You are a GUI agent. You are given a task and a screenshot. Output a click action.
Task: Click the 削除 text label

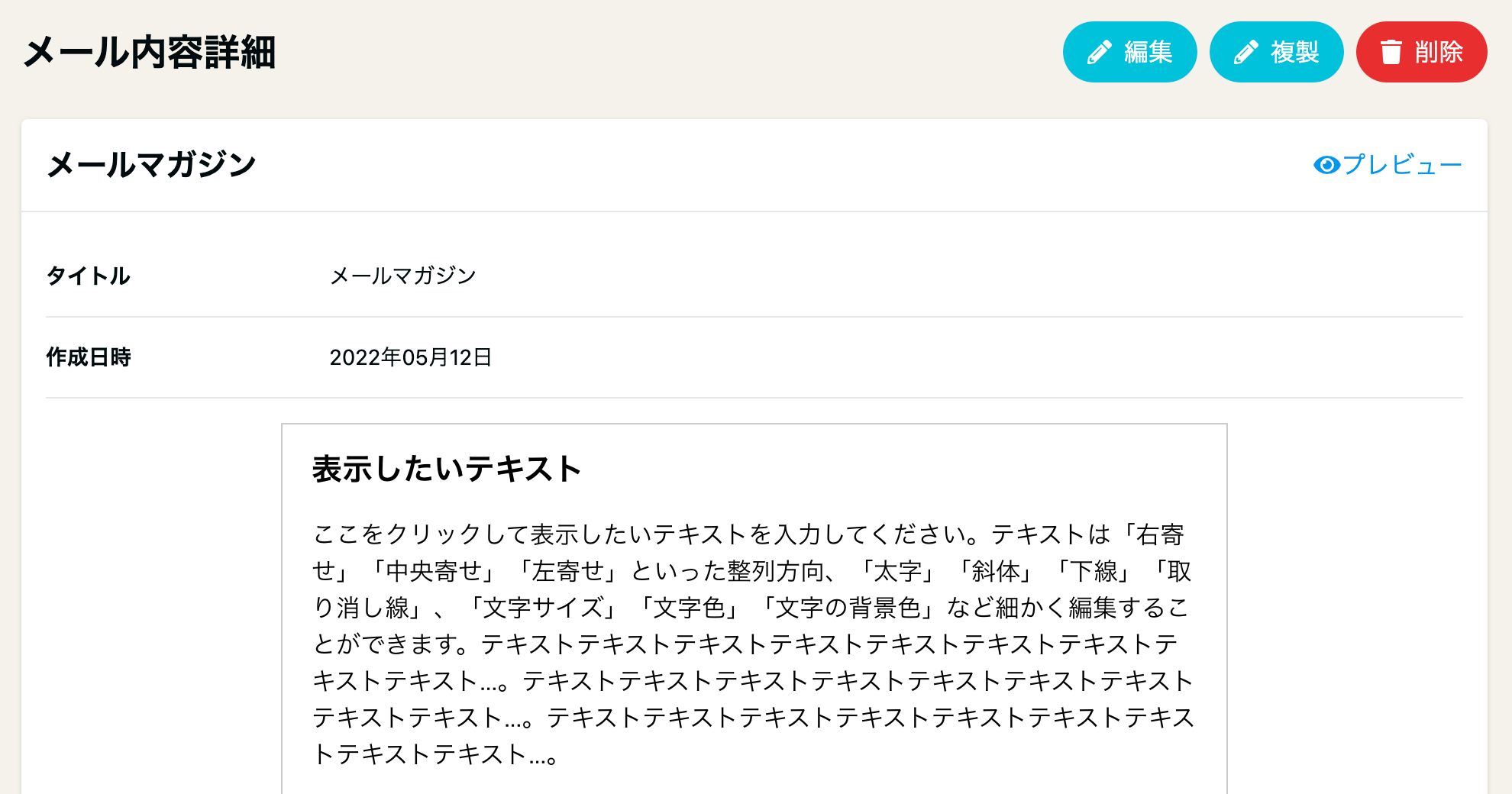coord(1438,52)
